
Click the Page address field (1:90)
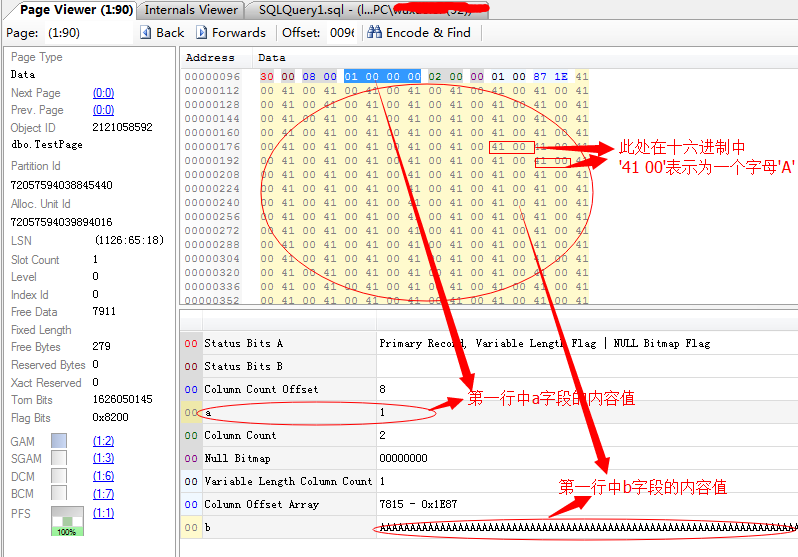pos(88,33)
